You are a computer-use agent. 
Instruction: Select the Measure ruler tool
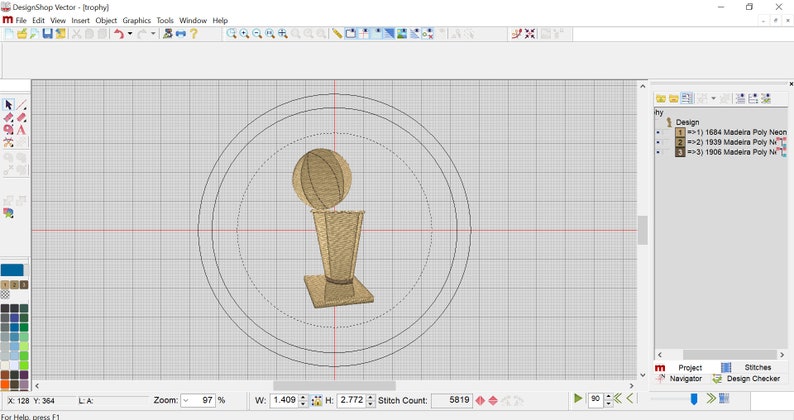tap(337, 34)
